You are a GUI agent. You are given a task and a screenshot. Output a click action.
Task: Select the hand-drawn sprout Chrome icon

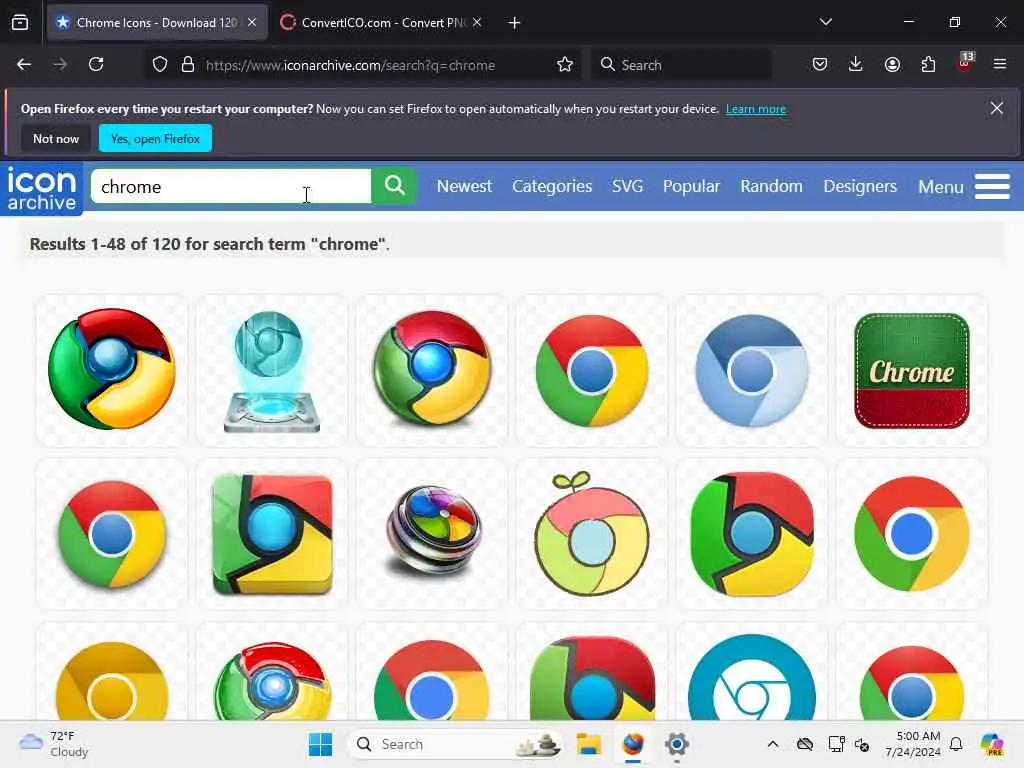pyautogui.click(x=592, y=534)
